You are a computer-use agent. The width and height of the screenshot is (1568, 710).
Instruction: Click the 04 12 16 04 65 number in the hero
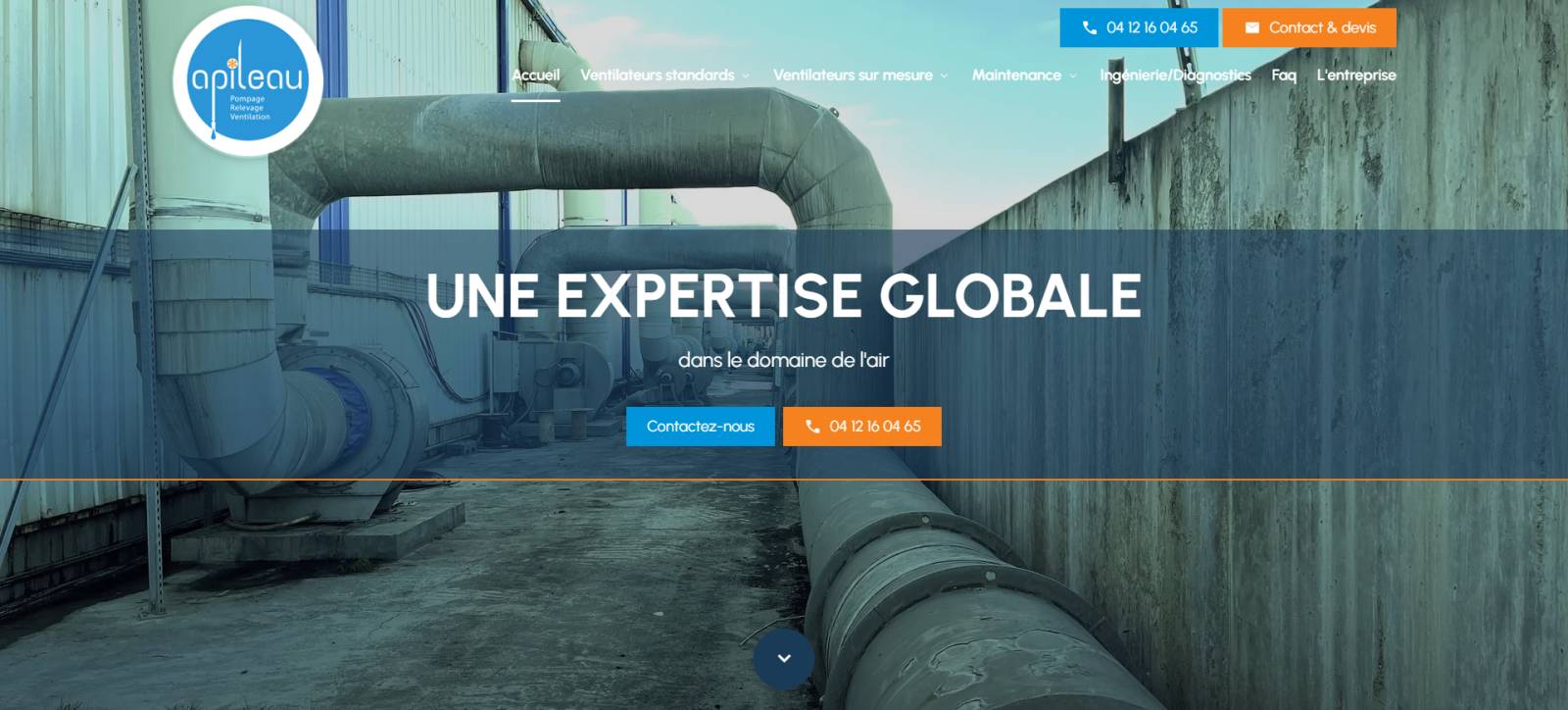(x=874, y=427)
